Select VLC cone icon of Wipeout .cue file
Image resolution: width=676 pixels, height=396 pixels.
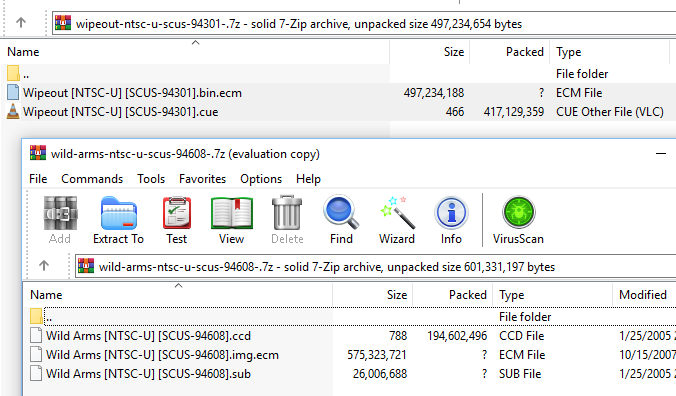click(x=13, y=112)
